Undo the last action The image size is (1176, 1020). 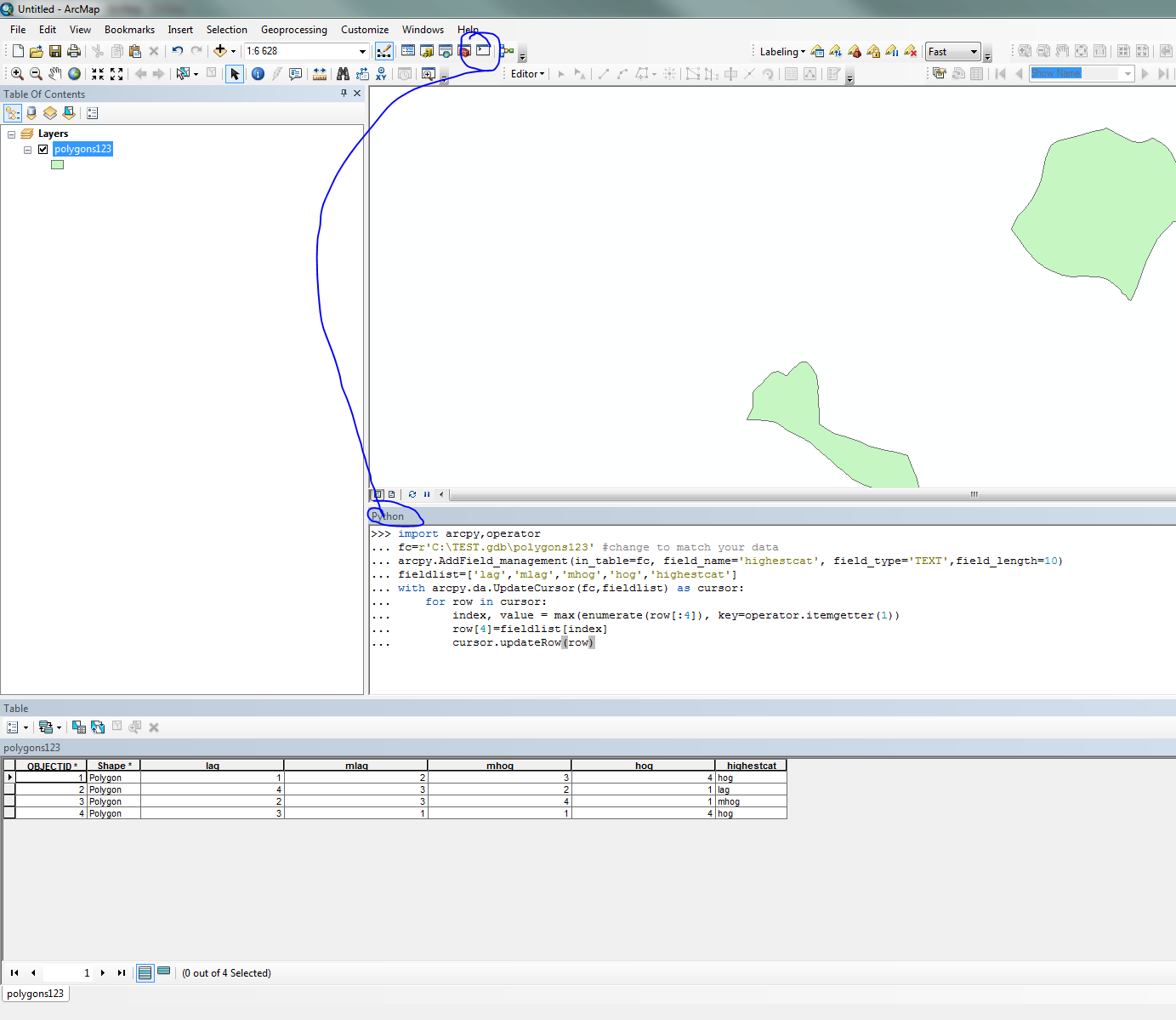177,51
